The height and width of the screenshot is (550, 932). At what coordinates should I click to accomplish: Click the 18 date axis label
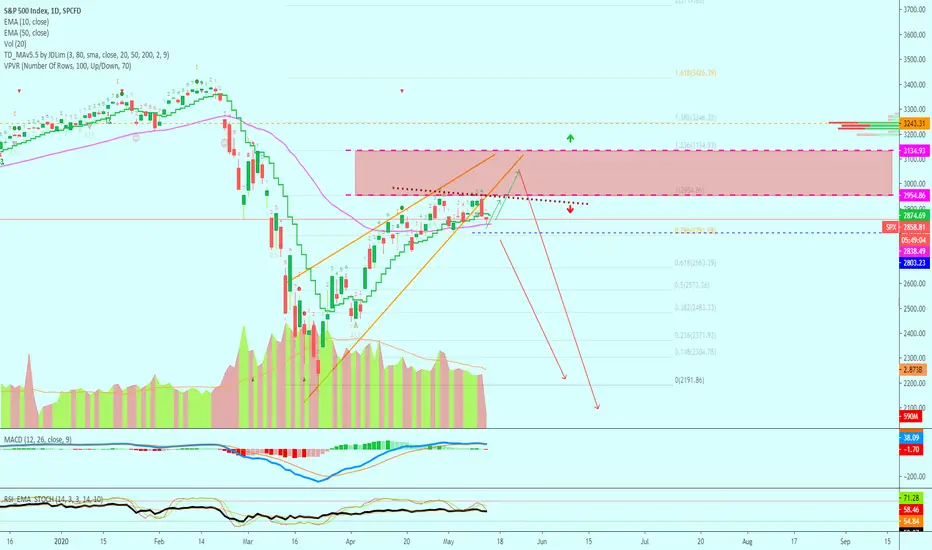[x=500, y=542]
